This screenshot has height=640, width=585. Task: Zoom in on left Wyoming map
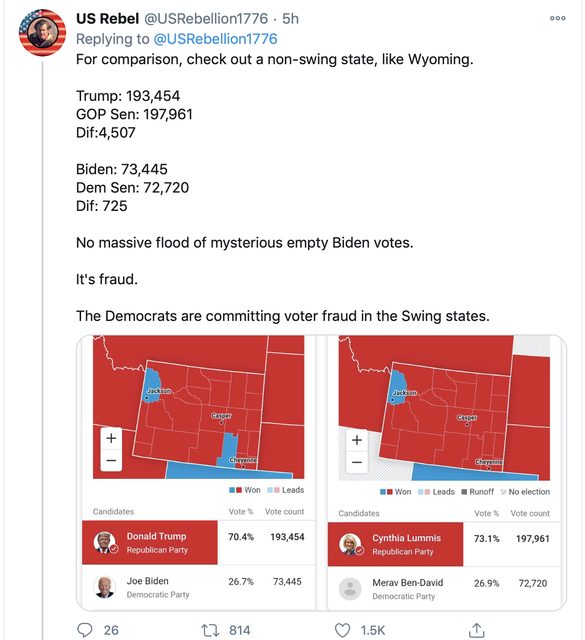pos(111,438)
